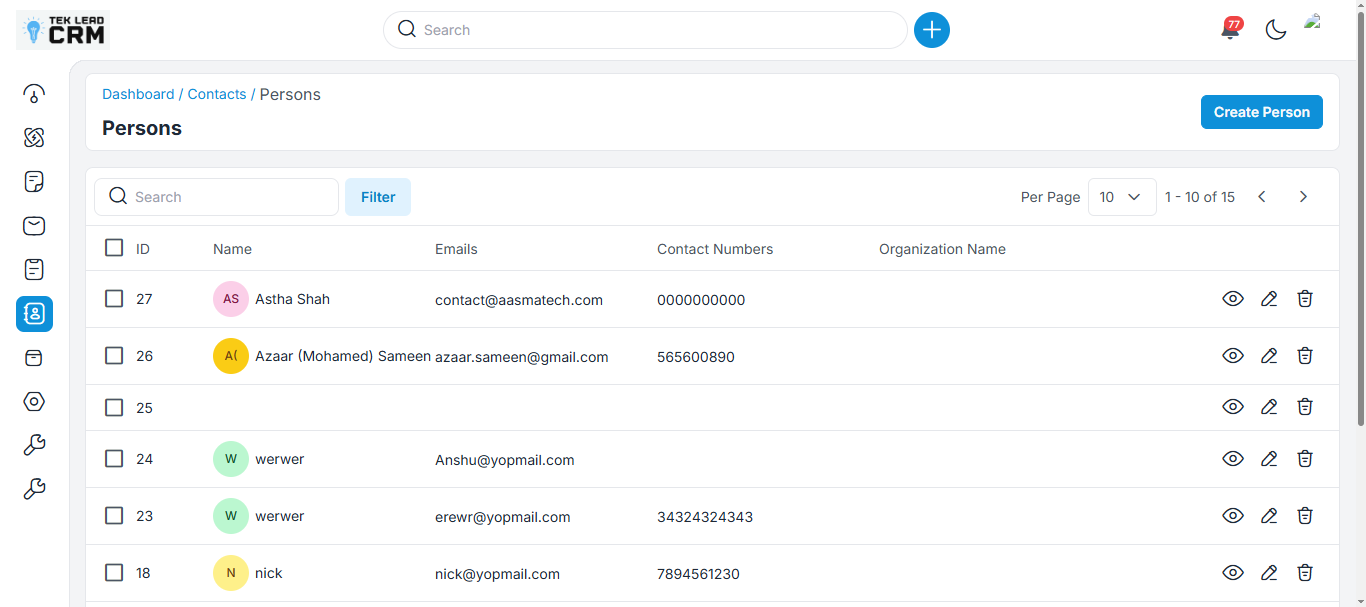This screenshot has width=1366, height=607.
Task: Tick the select-all checkbox in table header
Action: (x=114, y=248)
